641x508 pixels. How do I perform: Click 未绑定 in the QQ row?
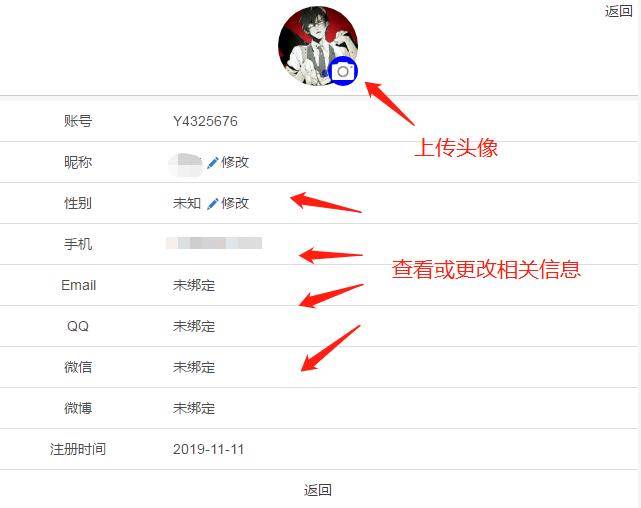click(x=194, y=326)
